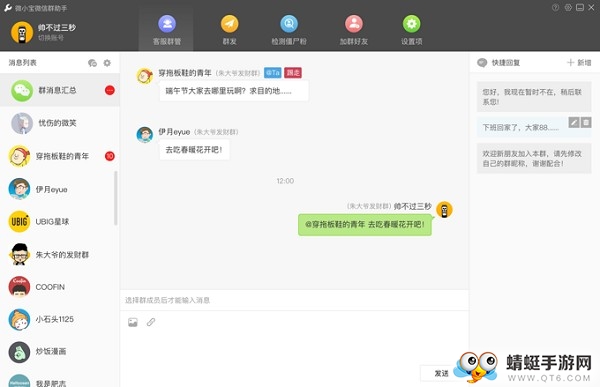Open the 朱大爷的发财群 conversation
The height and width of the screenshot is (387, 600).
point(60,255)
